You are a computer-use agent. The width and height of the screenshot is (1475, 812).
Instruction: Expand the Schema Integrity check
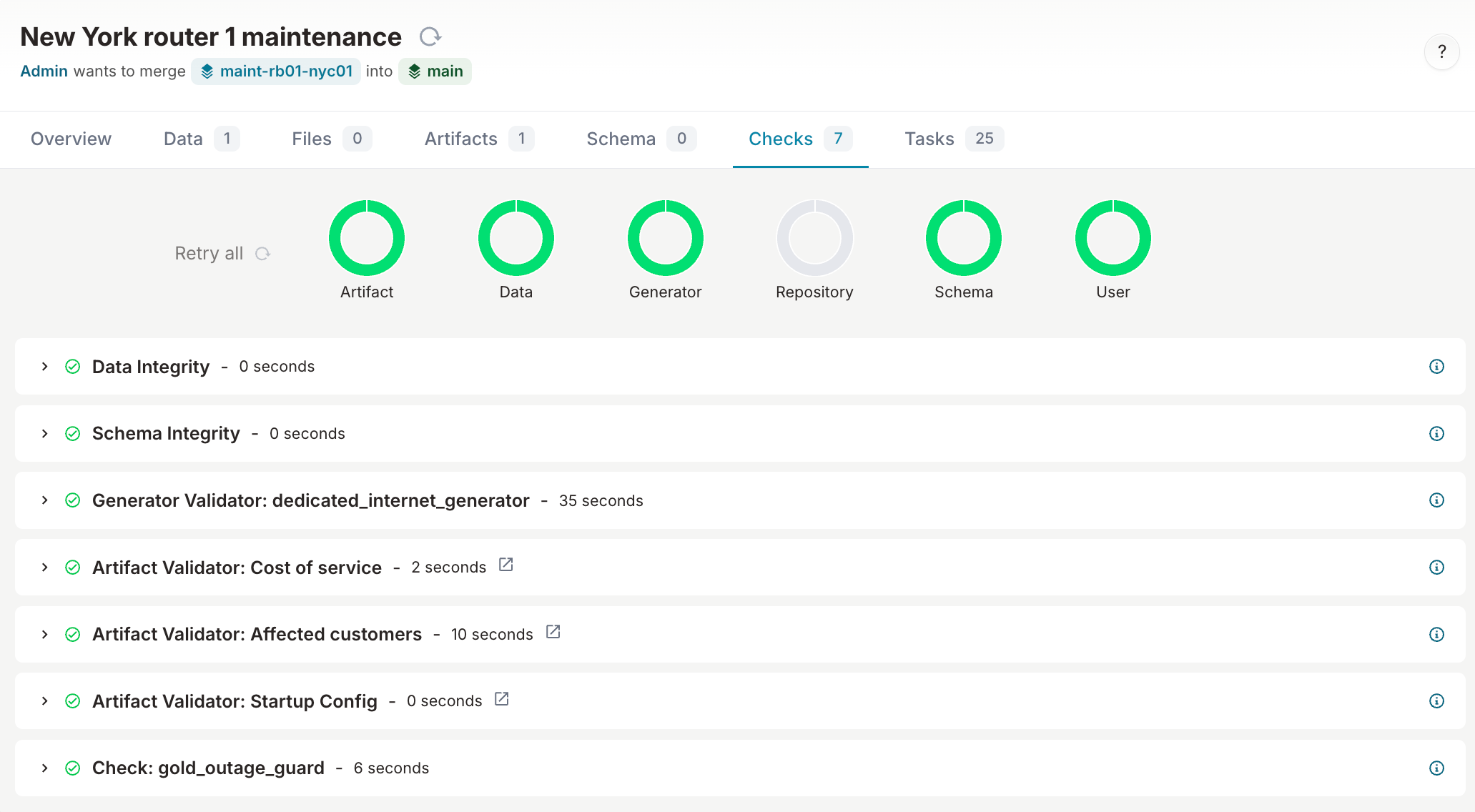[x=45, y=434]
